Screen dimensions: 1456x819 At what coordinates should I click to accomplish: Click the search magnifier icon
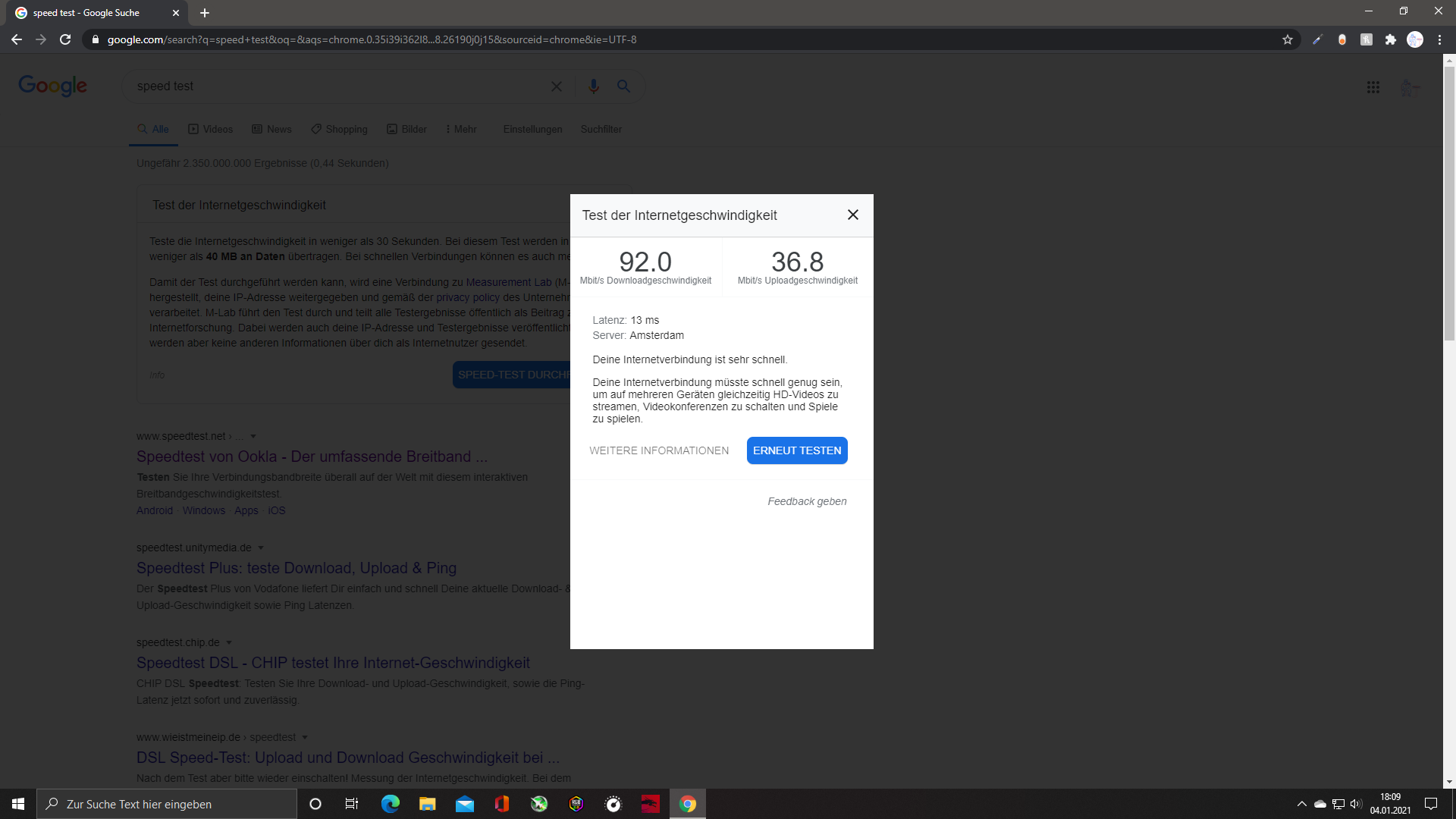(623, 86)
